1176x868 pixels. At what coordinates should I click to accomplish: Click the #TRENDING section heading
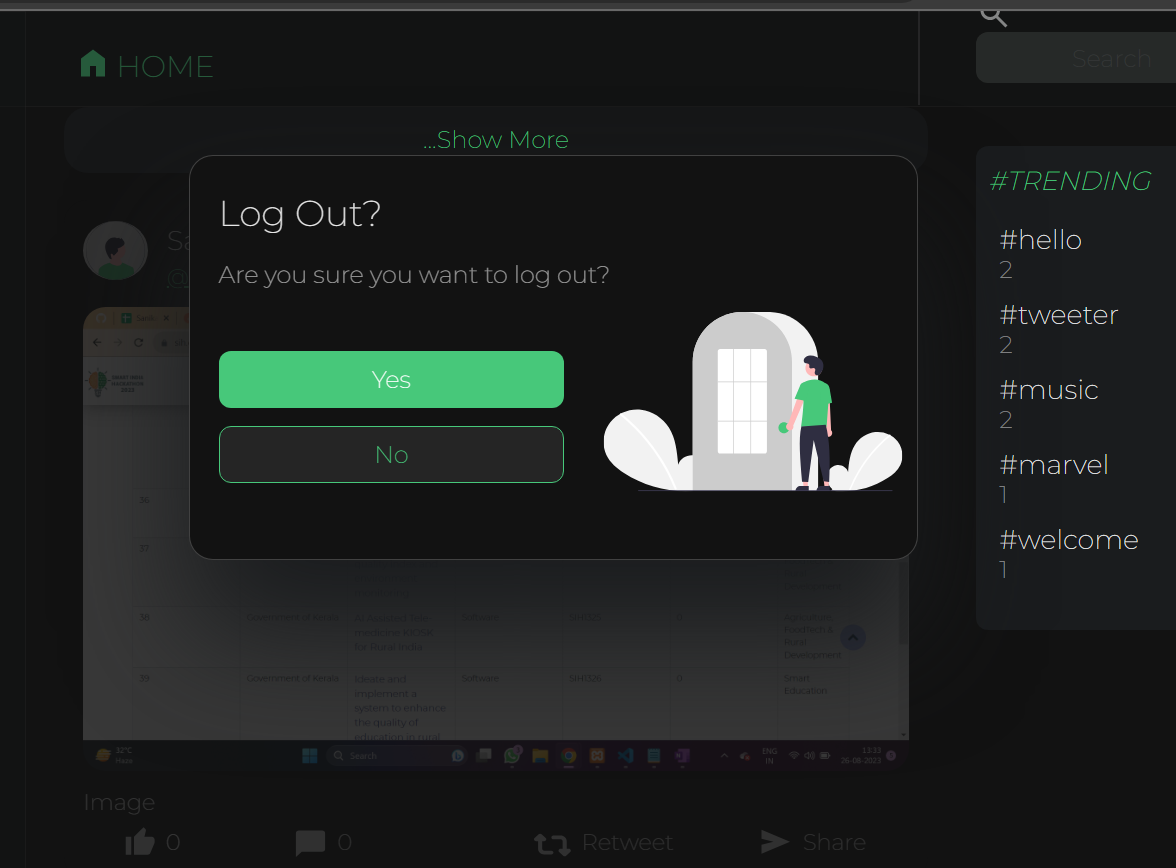tap(1069, 181)
